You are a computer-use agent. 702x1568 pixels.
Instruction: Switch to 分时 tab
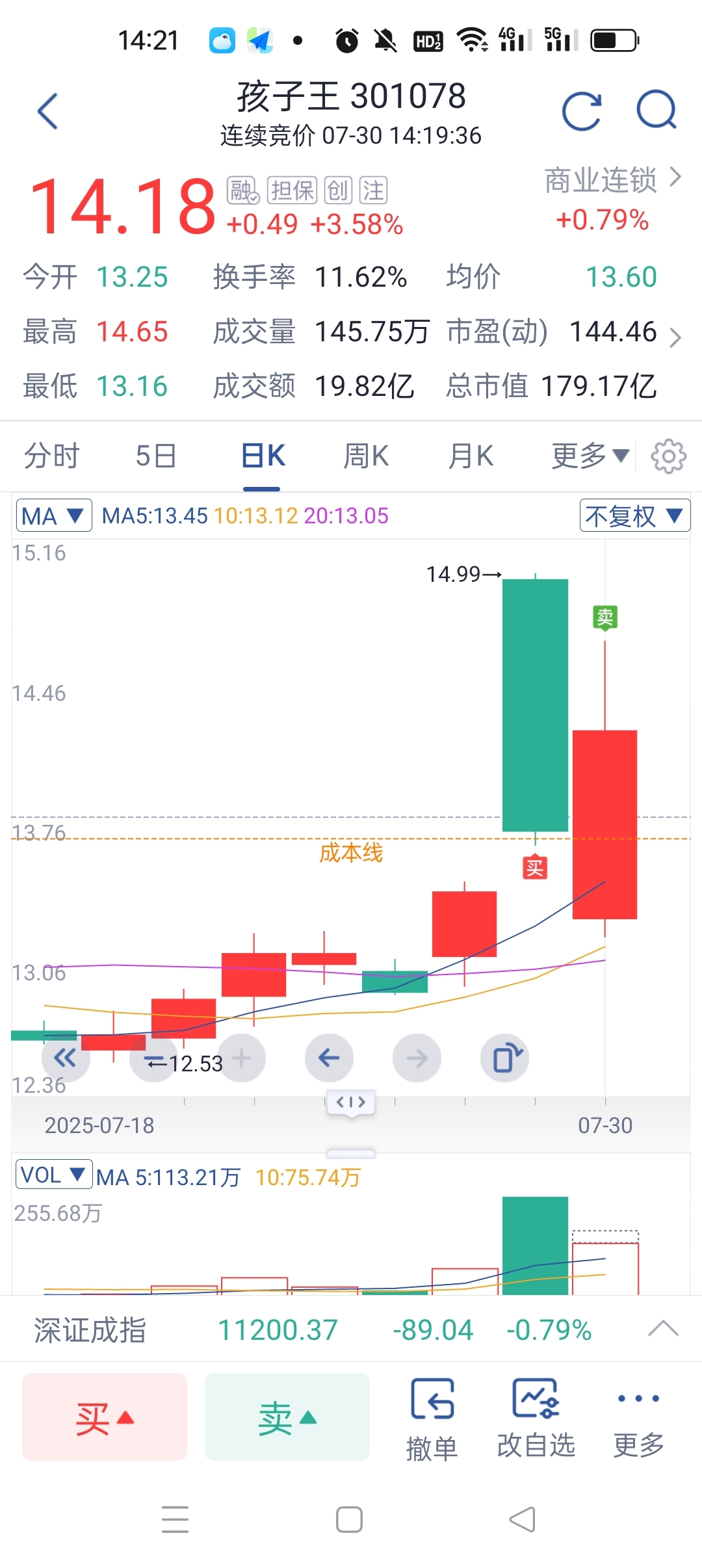[52, 456]
